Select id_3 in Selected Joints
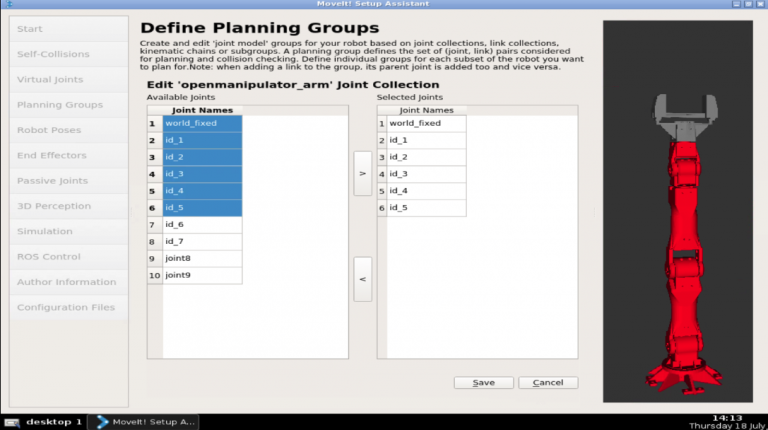Image resolution: width=768 pixels, height=430 pixels. coord(427,174)
